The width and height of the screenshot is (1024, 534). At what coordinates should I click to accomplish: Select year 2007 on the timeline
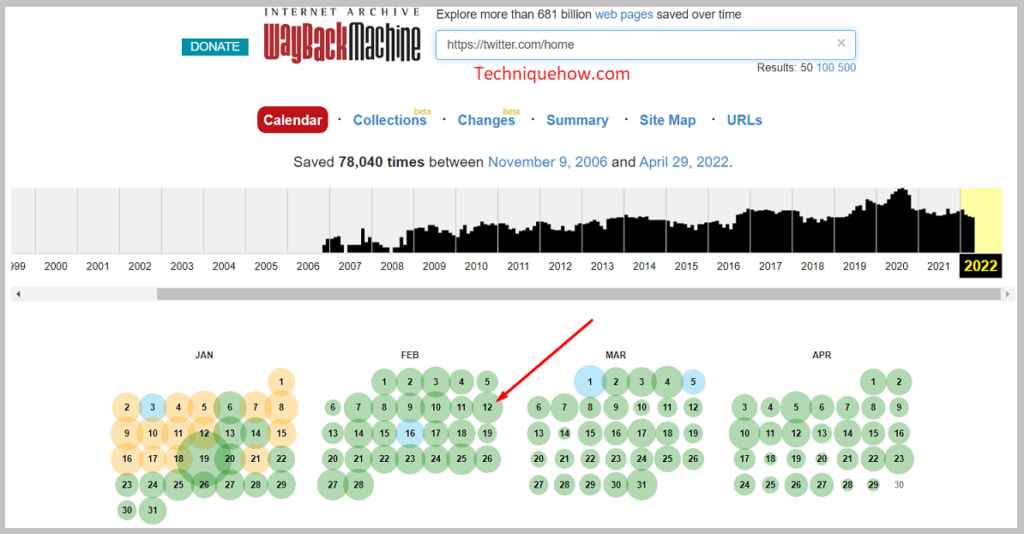coord(350,266)
